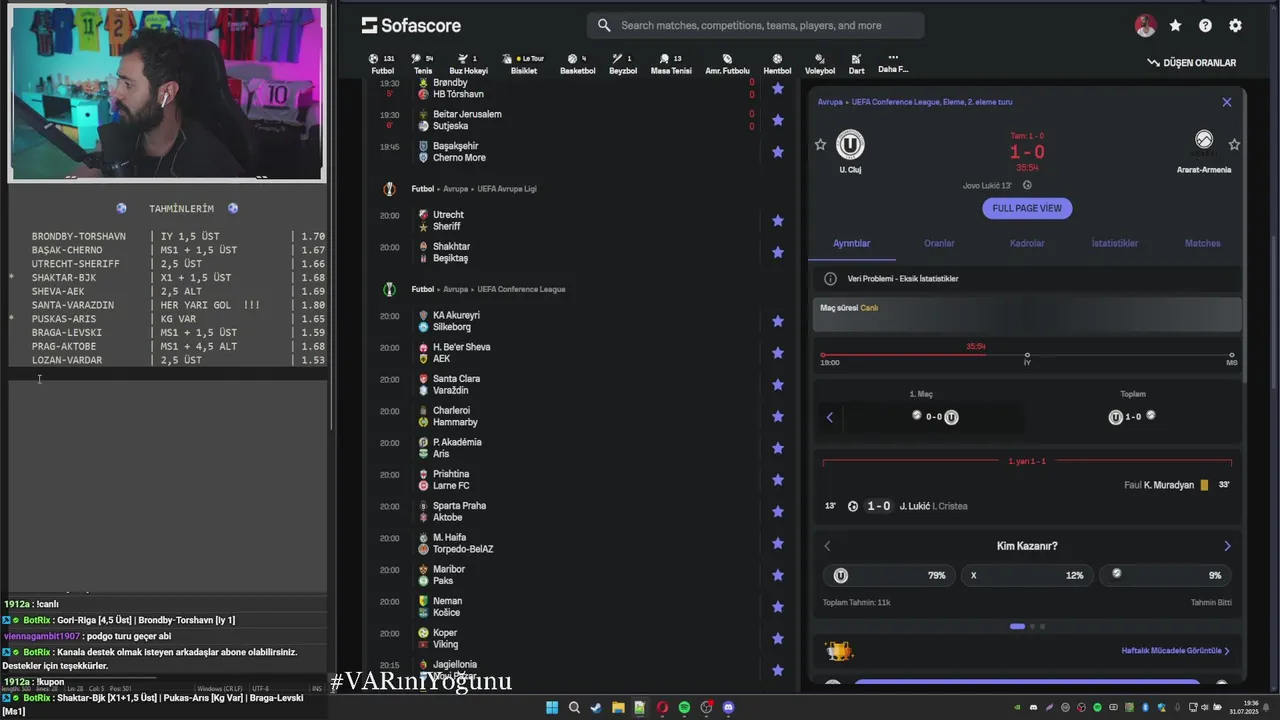Open the help question mark icon

[x=1205, y=26]
